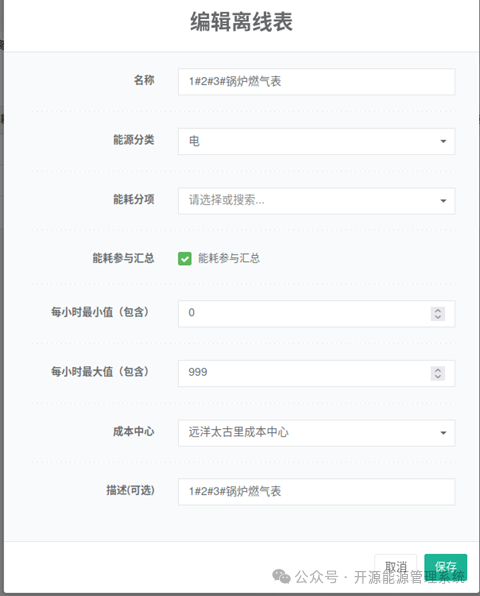This screenshot has height=596, width=480.
Task: Click the 编辑离线表 dialog title
Action: 241,22
